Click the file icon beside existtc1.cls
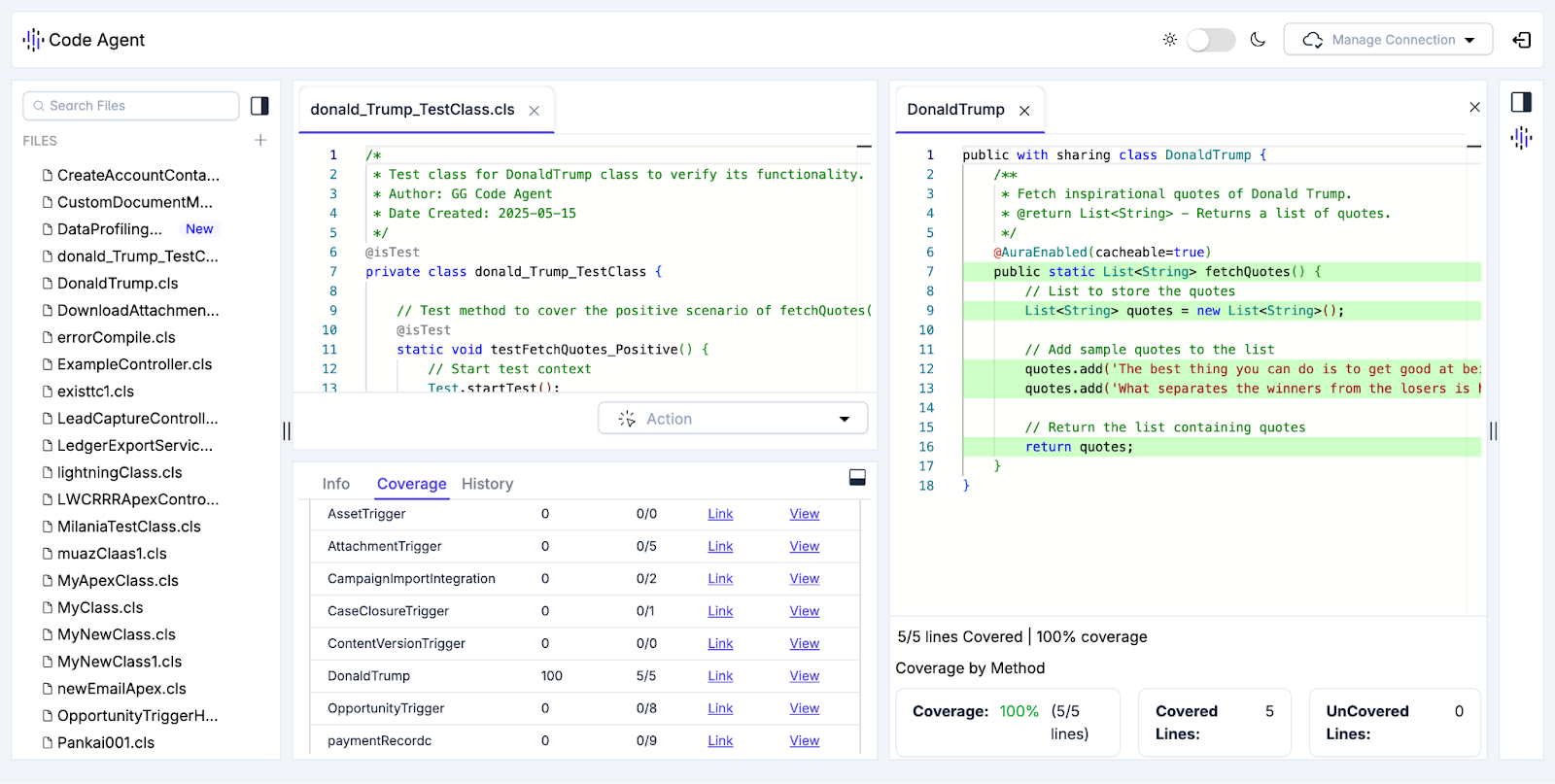The image size is (1555, 784). [x=48, y=392]
